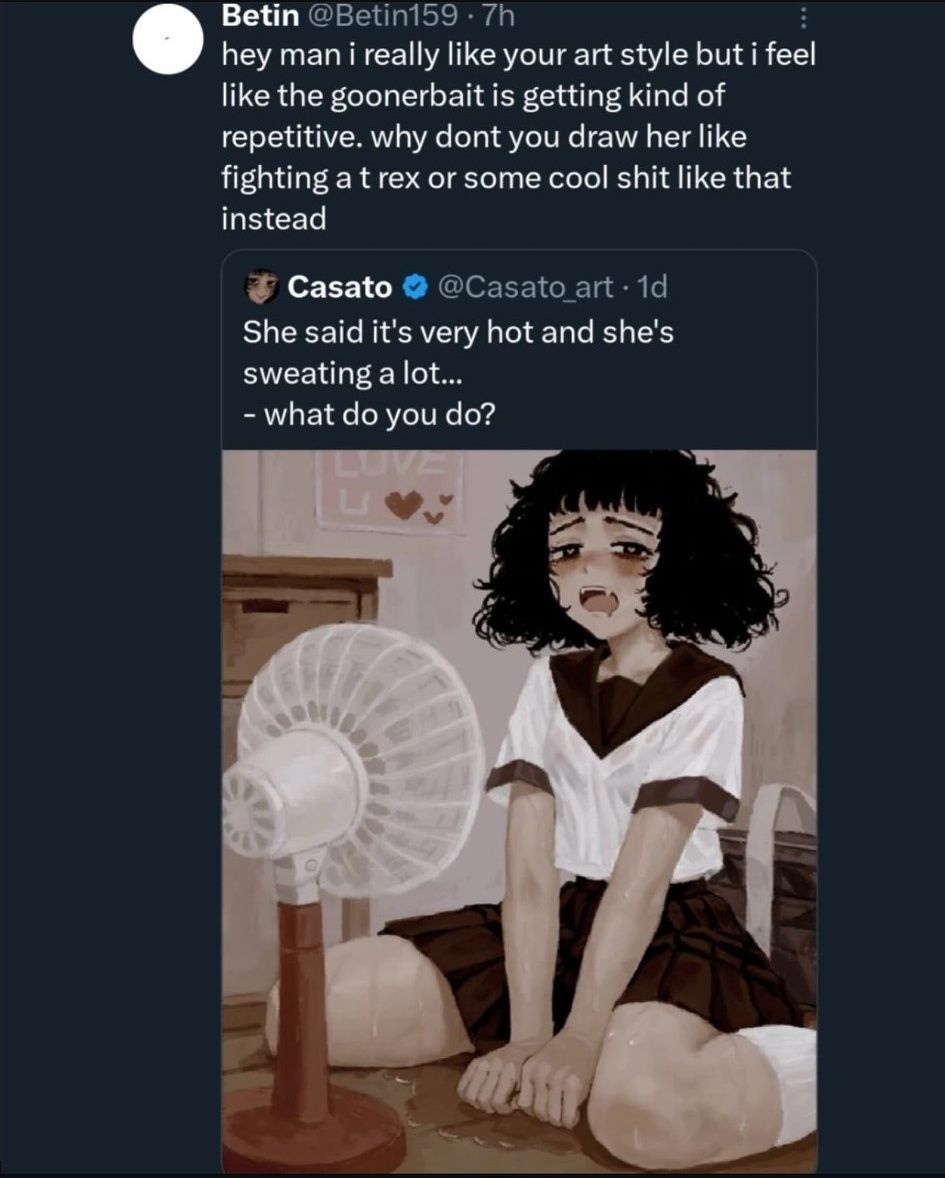Open the quoted tweet card header

455,287
